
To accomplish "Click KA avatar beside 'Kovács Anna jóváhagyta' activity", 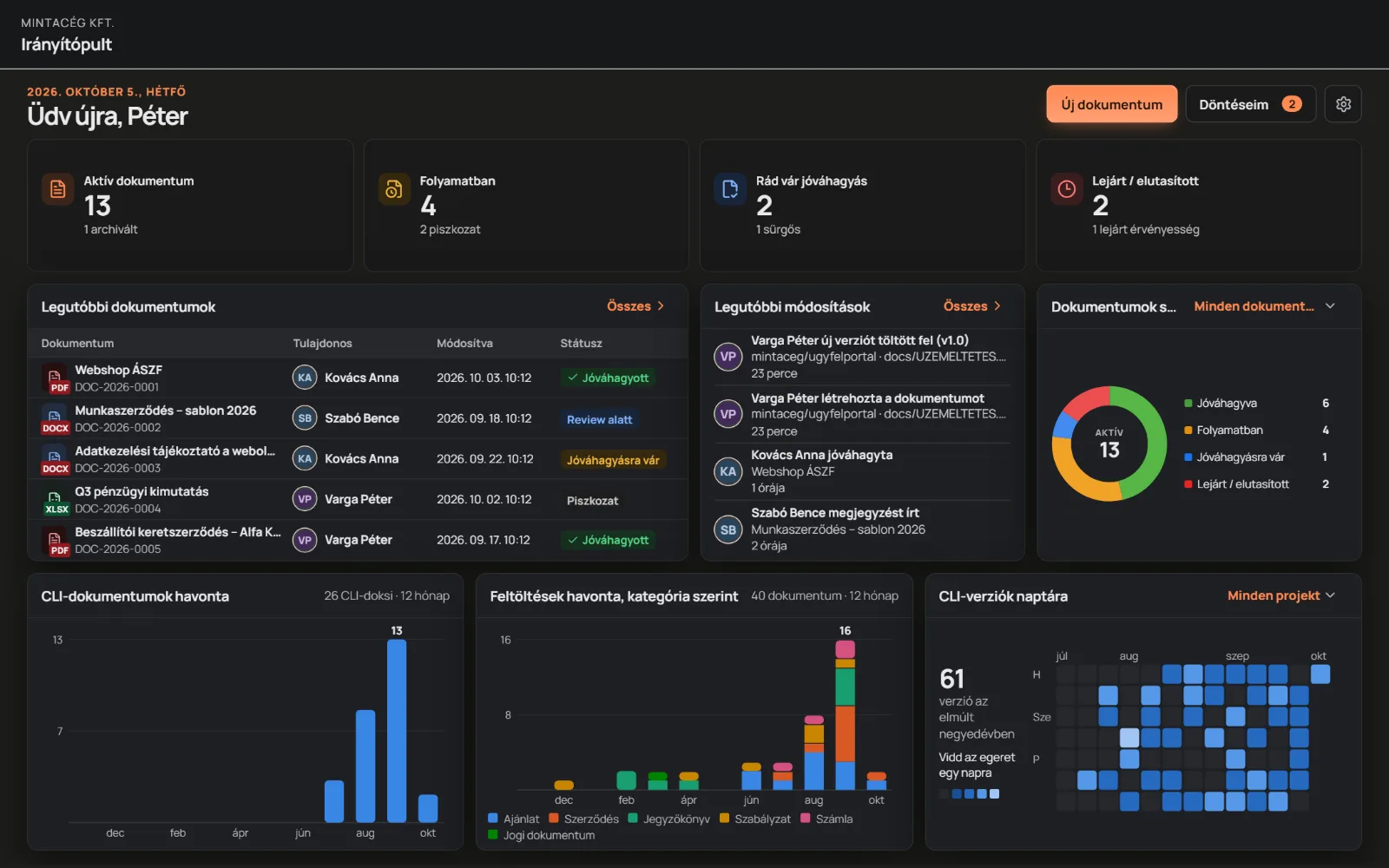I will (x=728, y=471).
